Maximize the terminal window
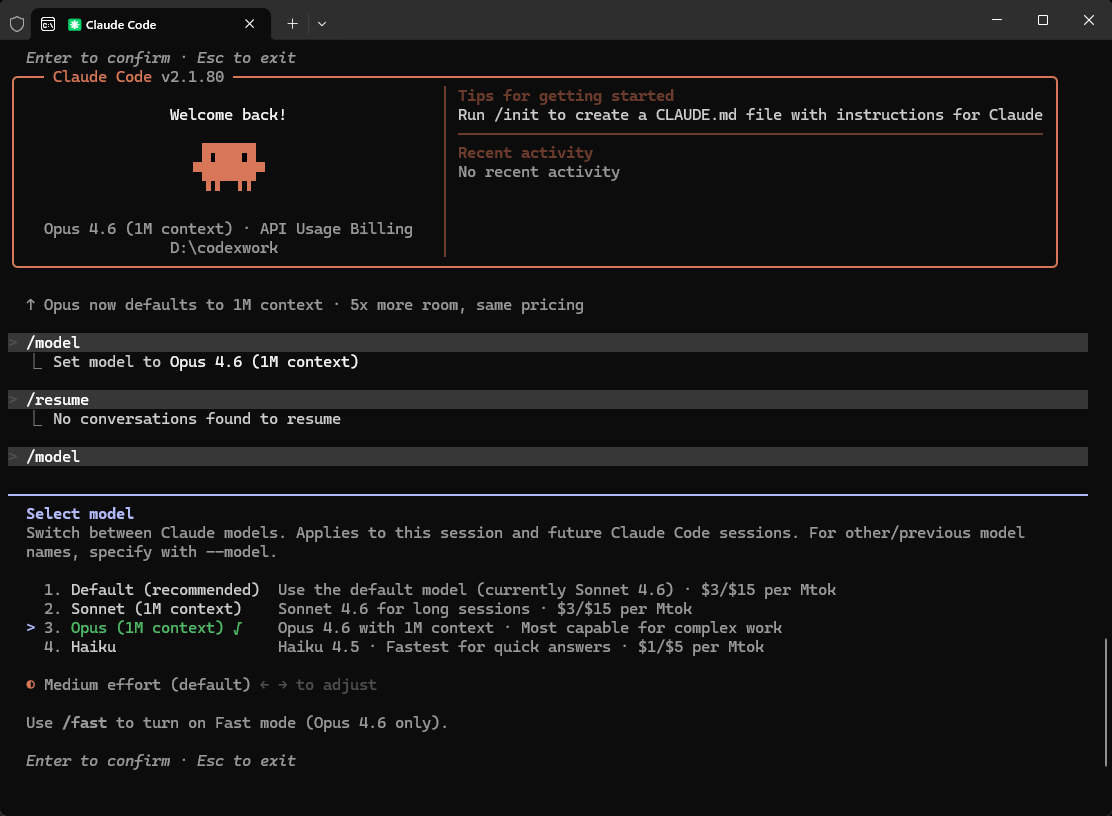Image resolution: width=1112 pixels, height=816 pixels. (1042, 20)
